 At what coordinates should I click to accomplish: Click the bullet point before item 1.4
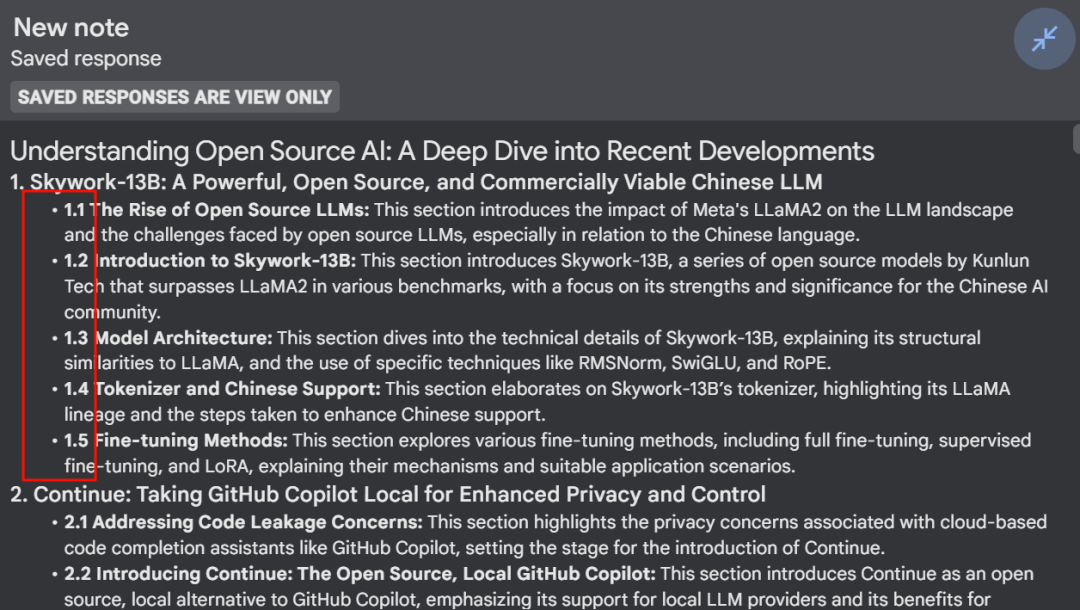click(55, 390)
